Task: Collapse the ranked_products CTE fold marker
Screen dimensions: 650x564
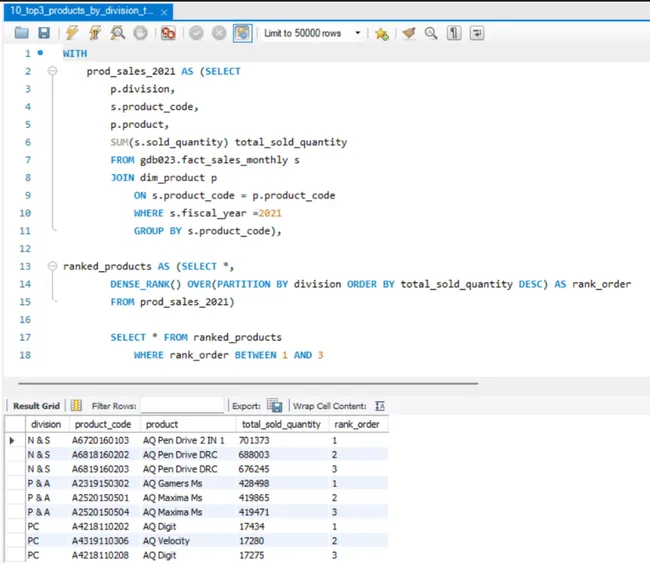Action: [52, 266]
